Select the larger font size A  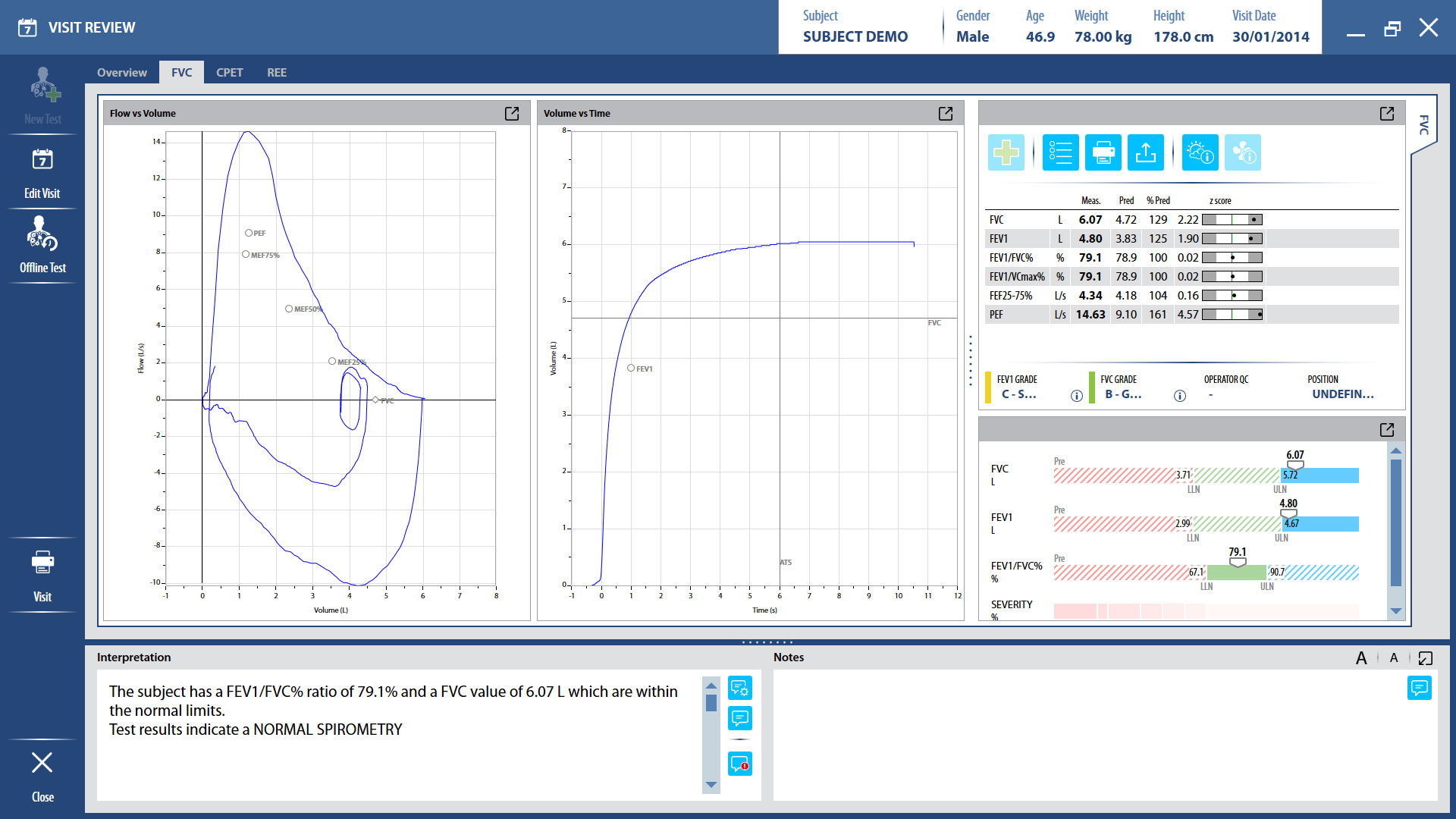click(1361, 658)
